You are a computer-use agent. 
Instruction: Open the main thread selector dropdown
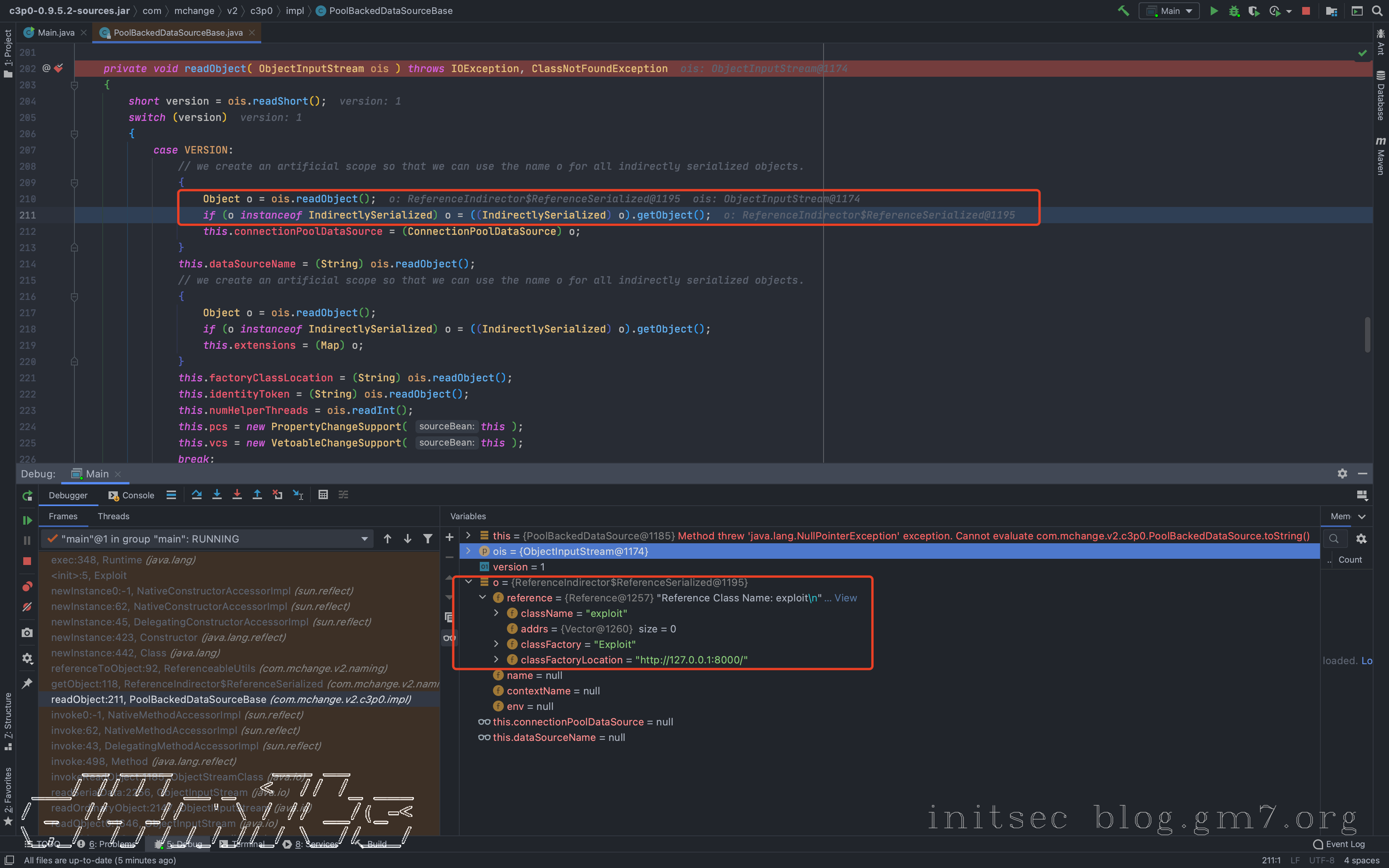364,539
